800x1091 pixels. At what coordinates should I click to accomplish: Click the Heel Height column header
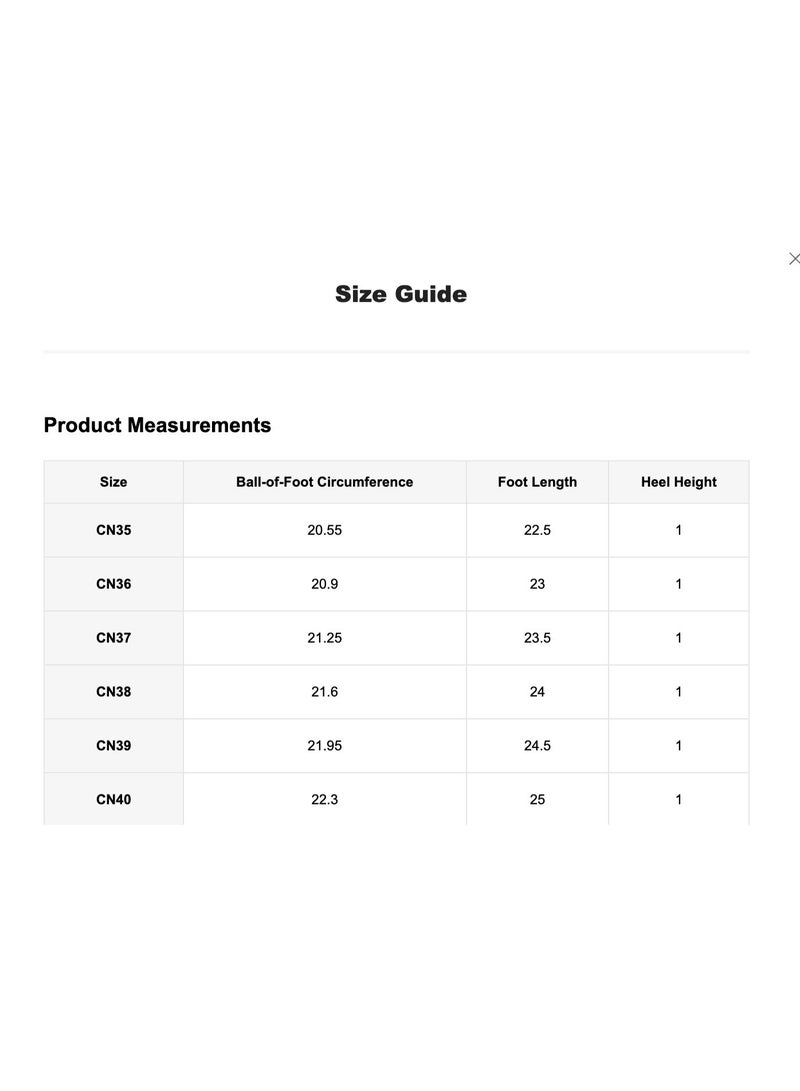[678, 482]
